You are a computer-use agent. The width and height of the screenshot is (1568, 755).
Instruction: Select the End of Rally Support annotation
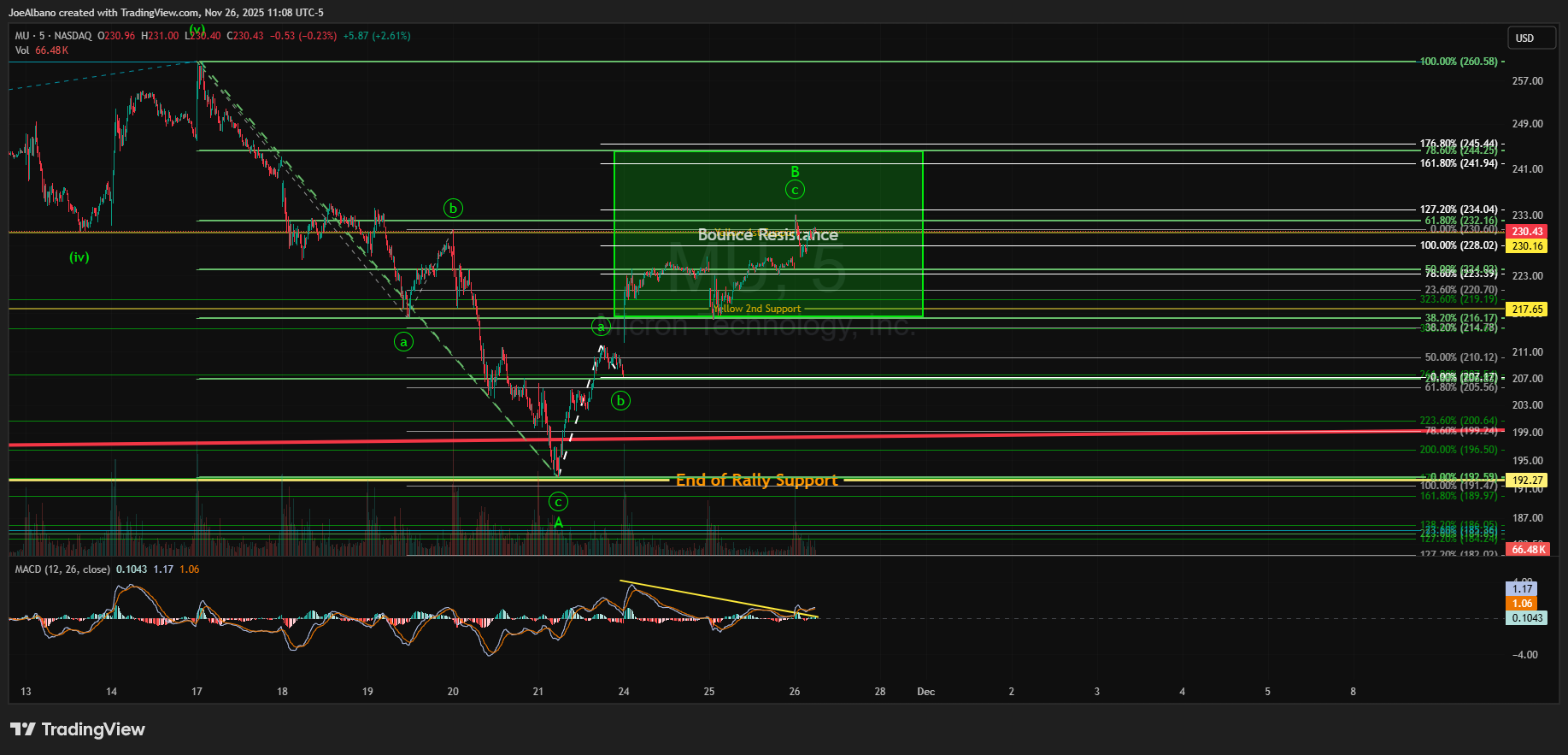[756, 481]
